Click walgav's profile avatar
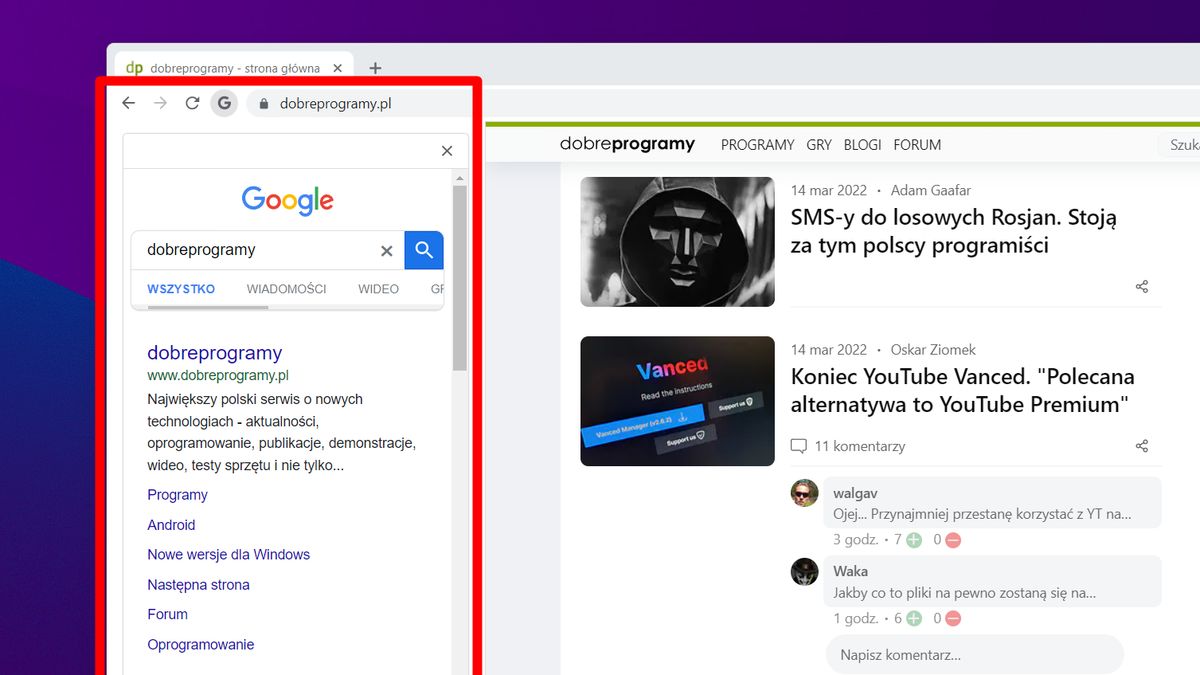This screenshot has height=675, width=1200. [x=805, y=492]
